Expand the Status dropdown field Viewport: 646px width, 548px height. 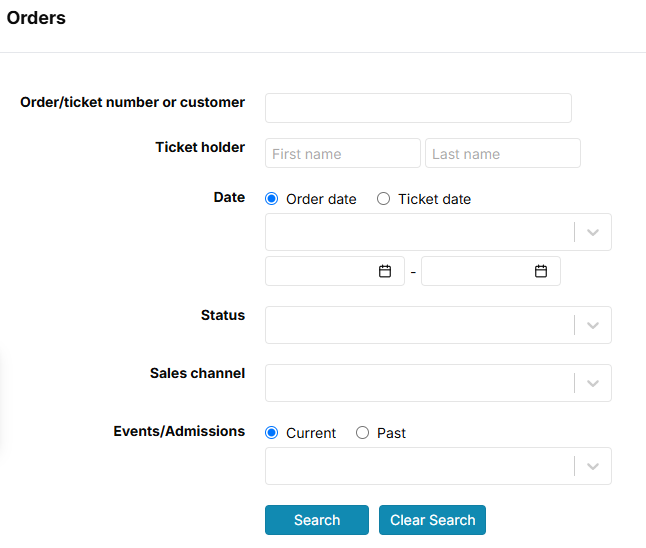pyautogui.click(x=438, y=325)
